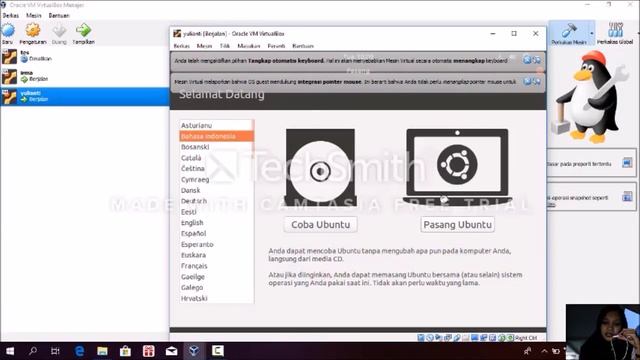Click the Pasang Ubuntu button

458,224
